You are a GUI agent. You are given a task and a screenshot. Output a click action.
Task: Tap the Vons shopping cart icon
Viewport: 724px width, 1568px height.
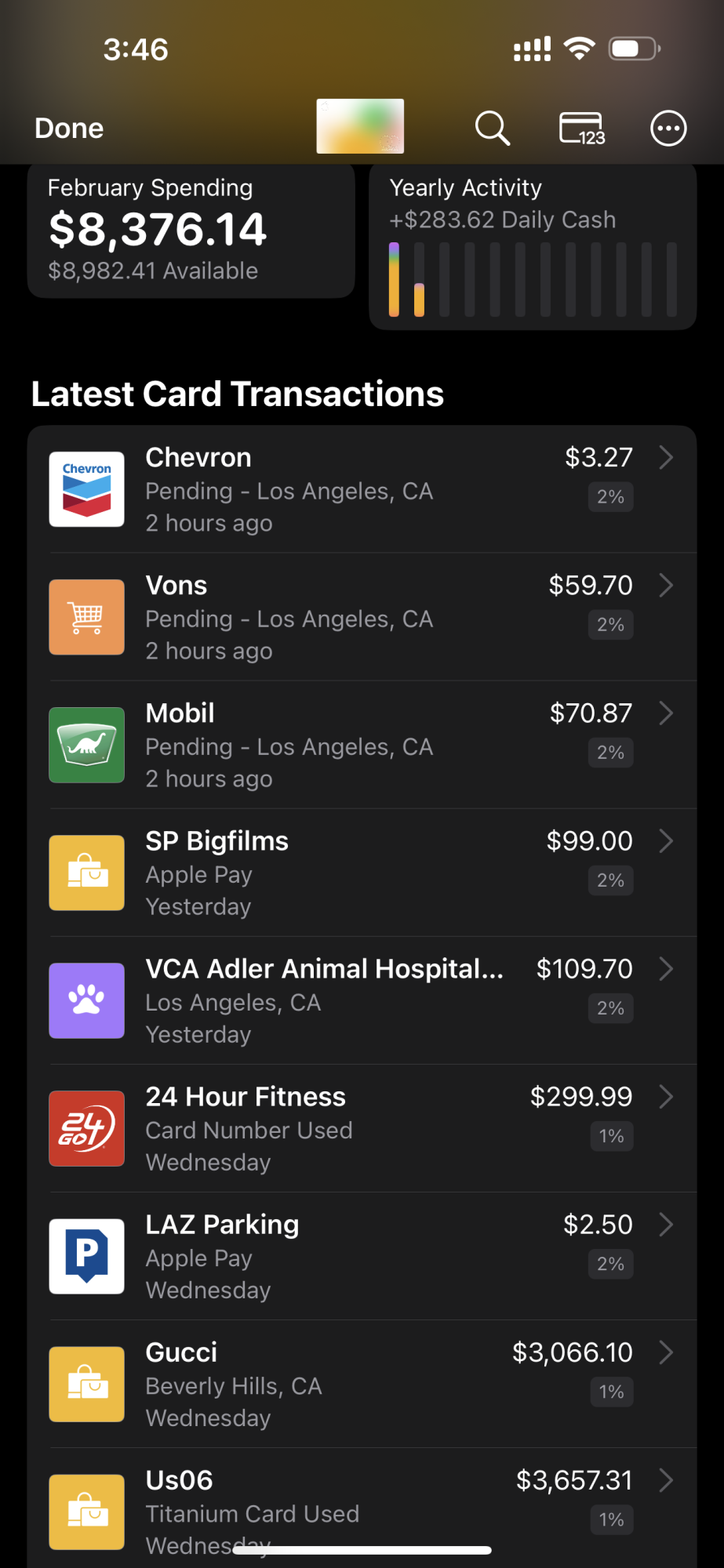[87, 617]
